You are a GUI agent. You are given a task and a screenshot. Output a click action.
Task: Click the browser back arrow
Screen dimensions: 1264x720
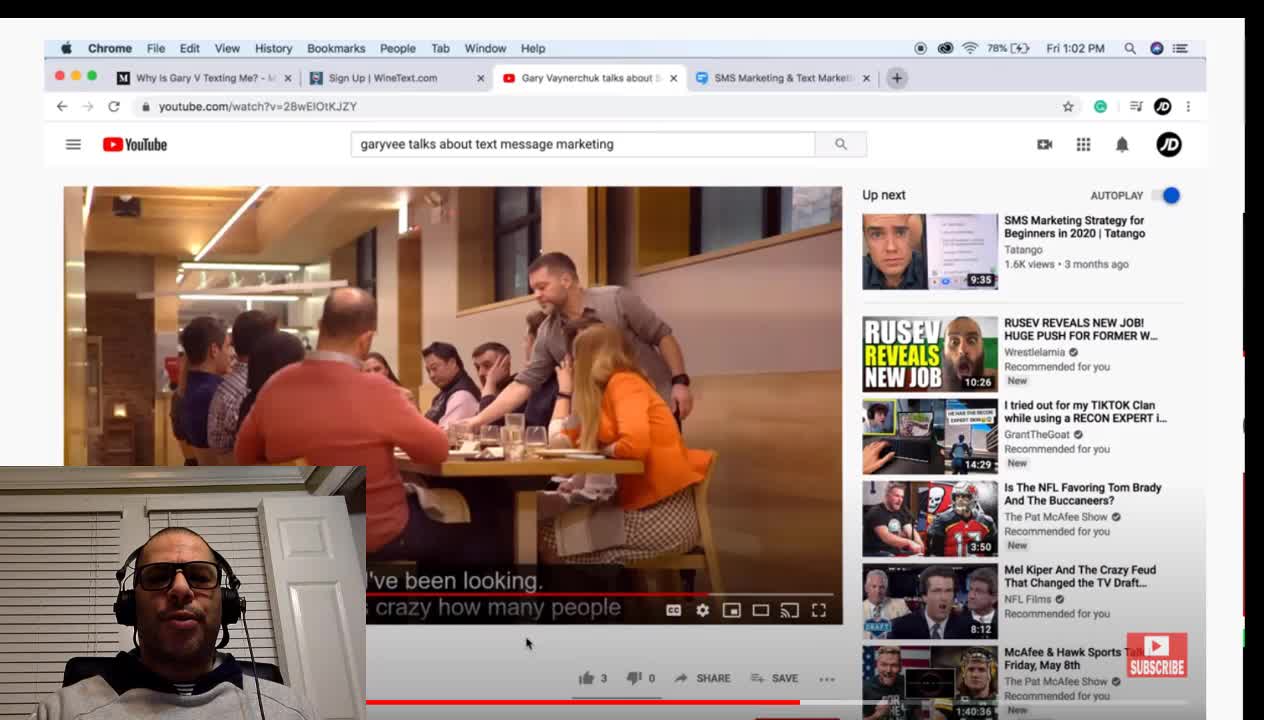point(62,106)
